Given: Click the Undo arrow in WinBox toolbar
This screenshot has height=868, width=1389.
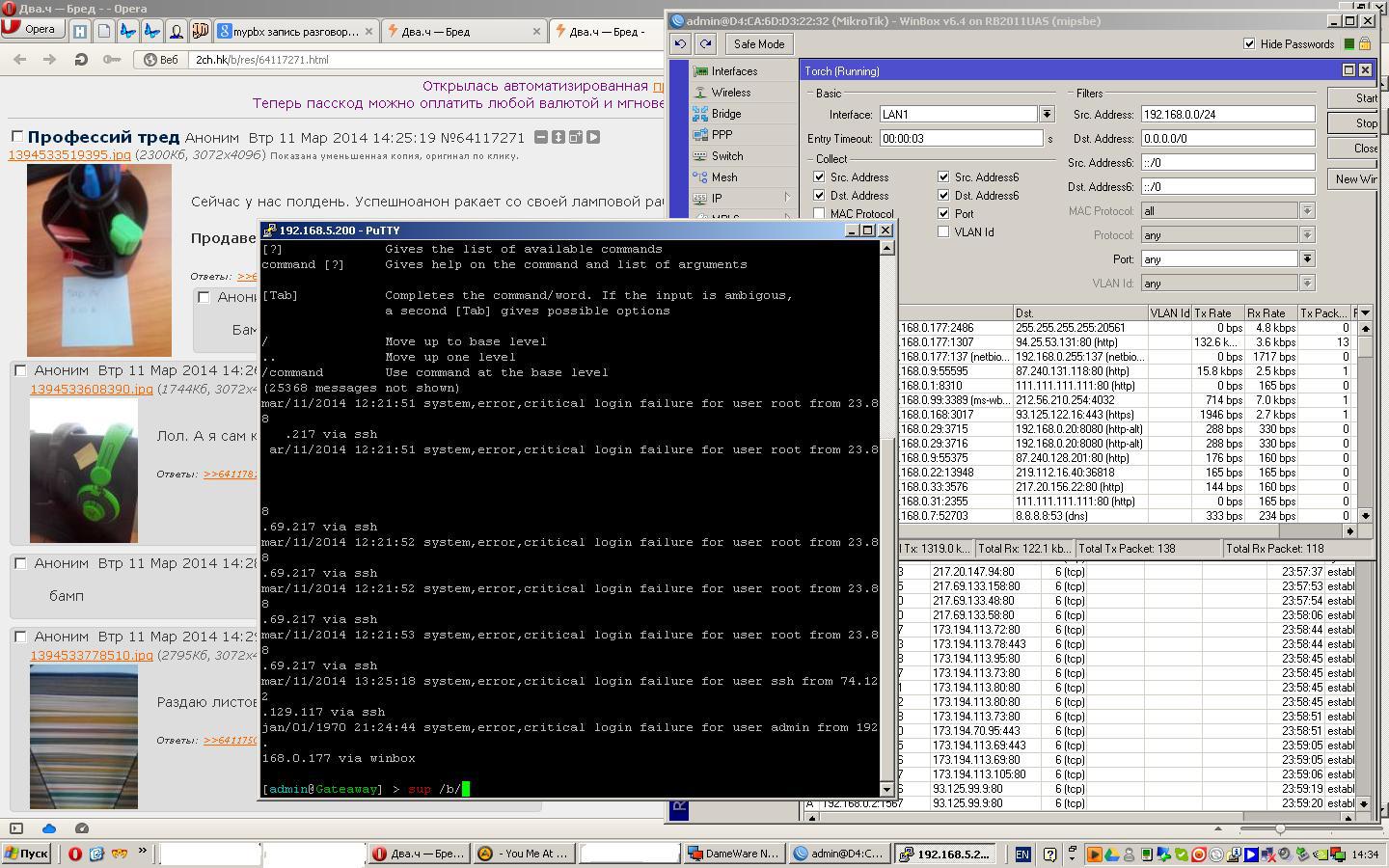Looking at the screenshot, I should click(x=680, y=43).
